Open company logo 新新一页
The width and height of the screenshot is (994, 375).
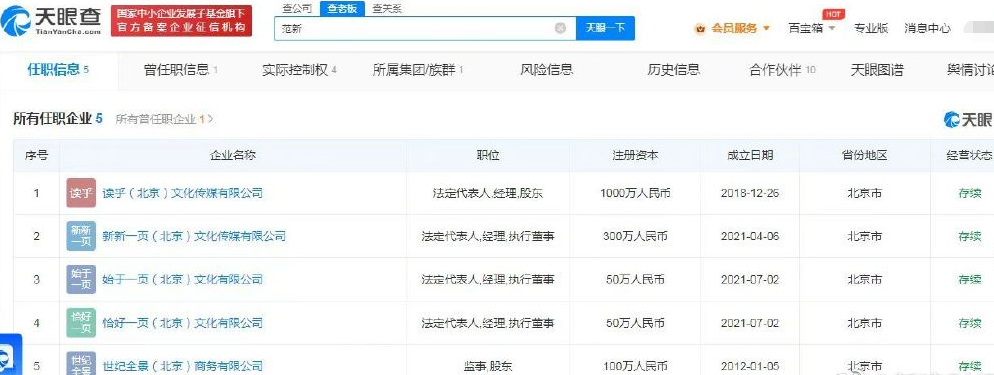pyautogui.click(x=81, y=236)
